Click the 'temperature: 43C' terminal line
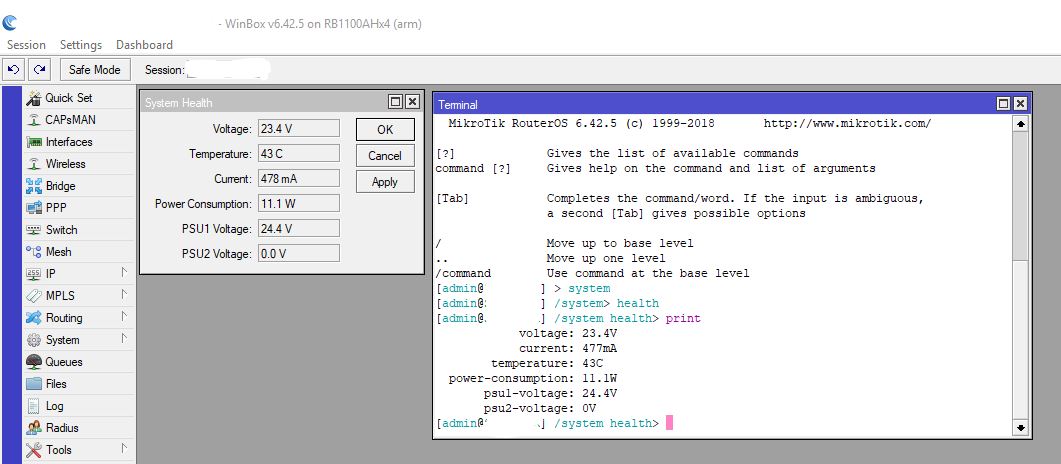 pos(547,363)
